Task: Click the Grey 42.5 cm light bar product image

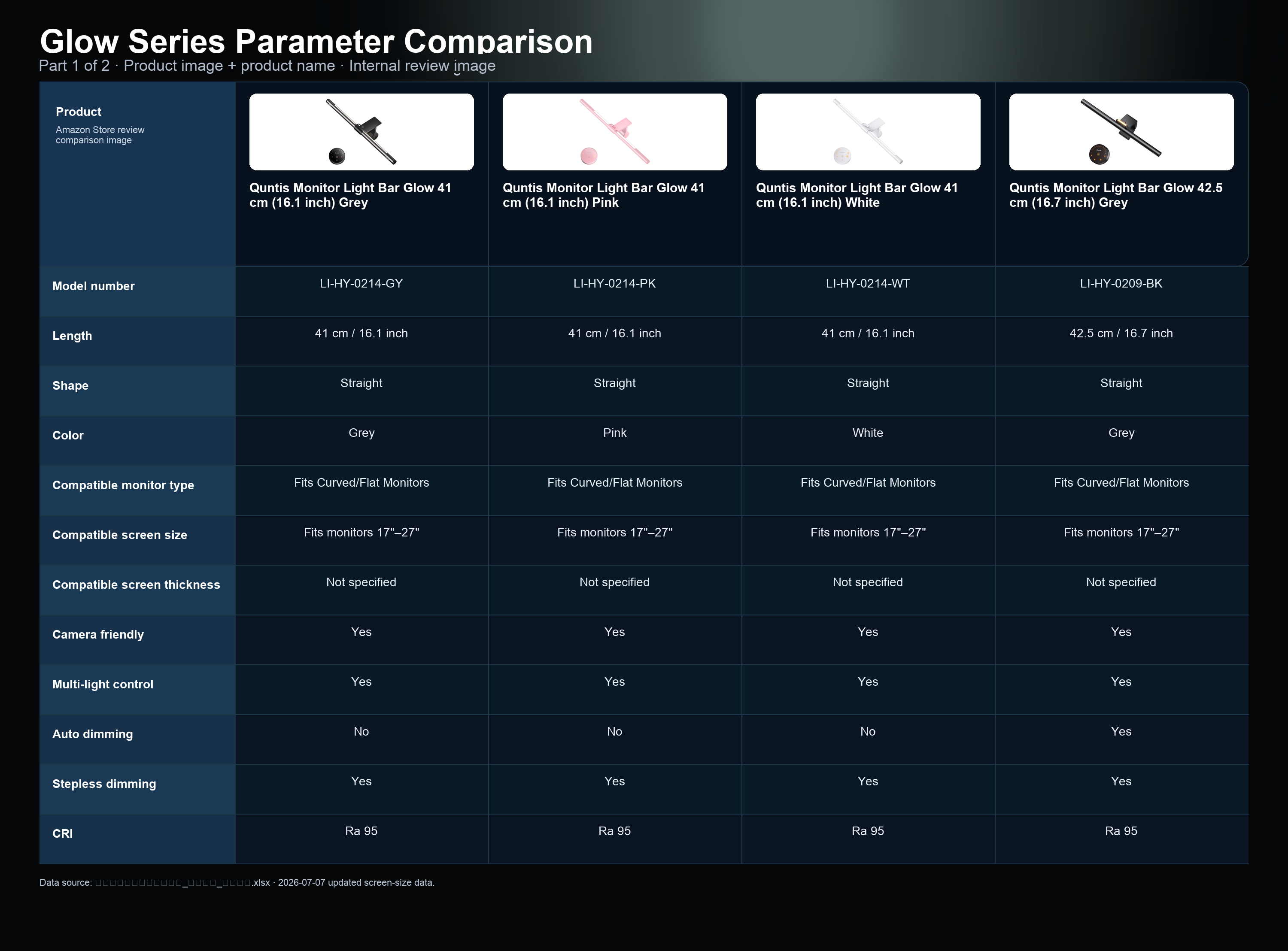Action: click(x=1121, y=132)
